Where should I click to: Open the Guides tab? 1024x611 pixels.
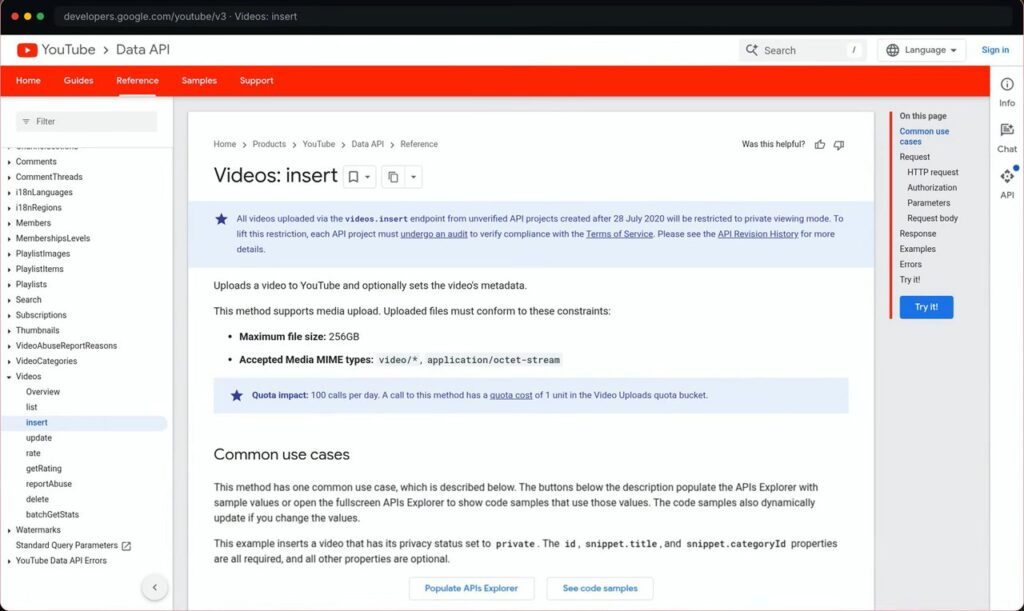click(78, 81)
